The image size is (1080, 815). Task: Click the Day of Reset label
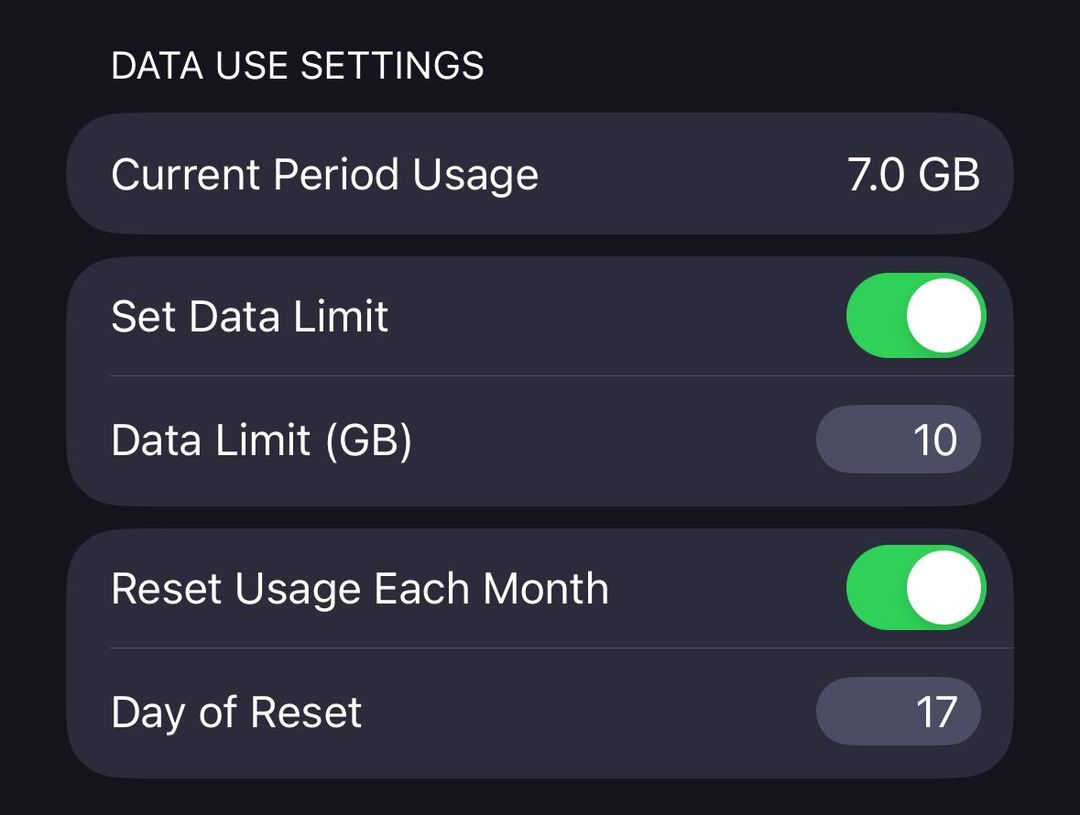tap(236, 711)
